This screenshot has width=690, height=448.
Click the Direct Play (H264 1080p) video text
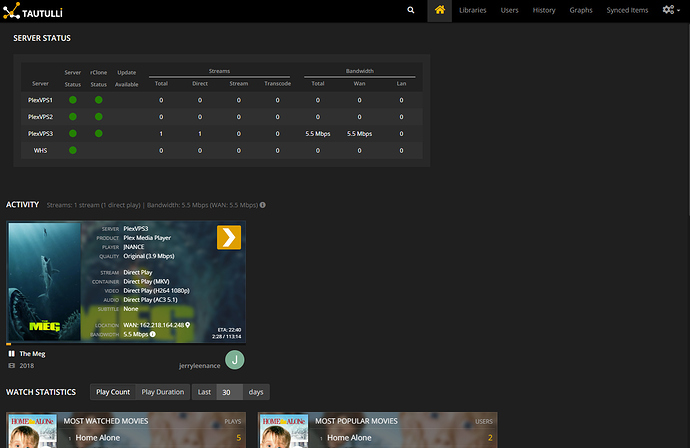click(156, 290)
